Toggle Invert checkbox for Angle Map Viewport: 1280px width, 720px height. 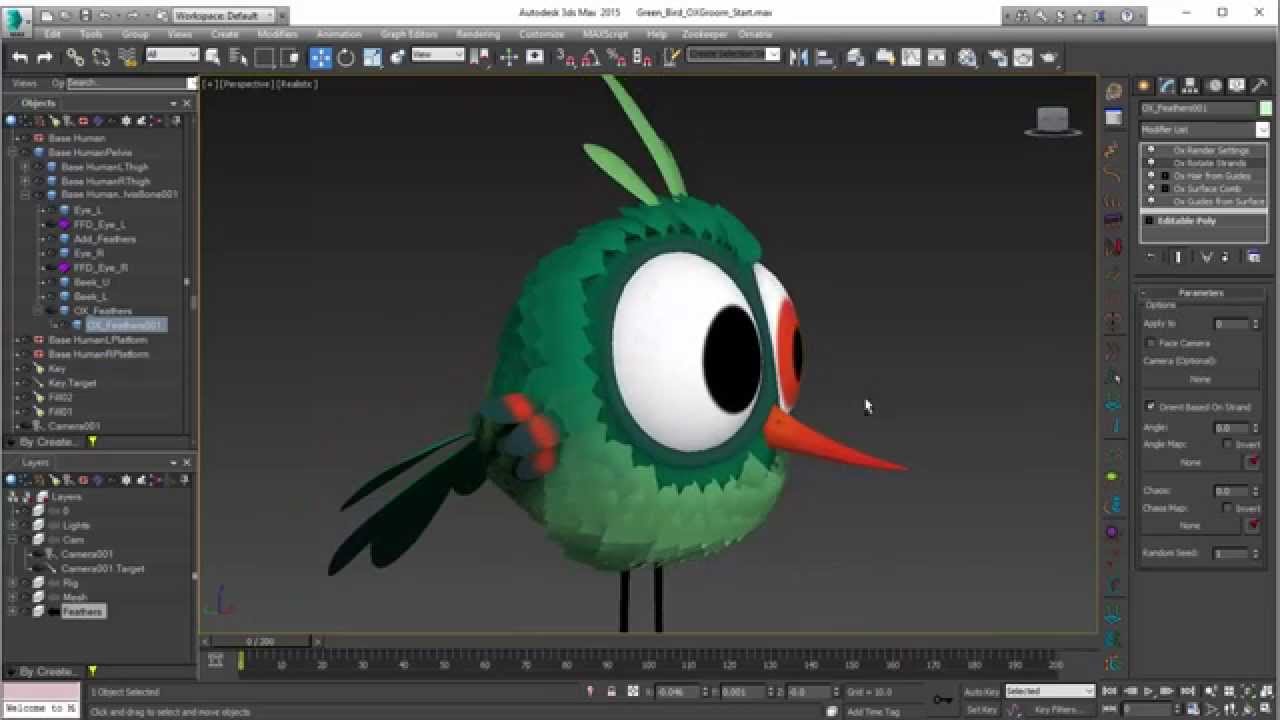[1227, 444]
